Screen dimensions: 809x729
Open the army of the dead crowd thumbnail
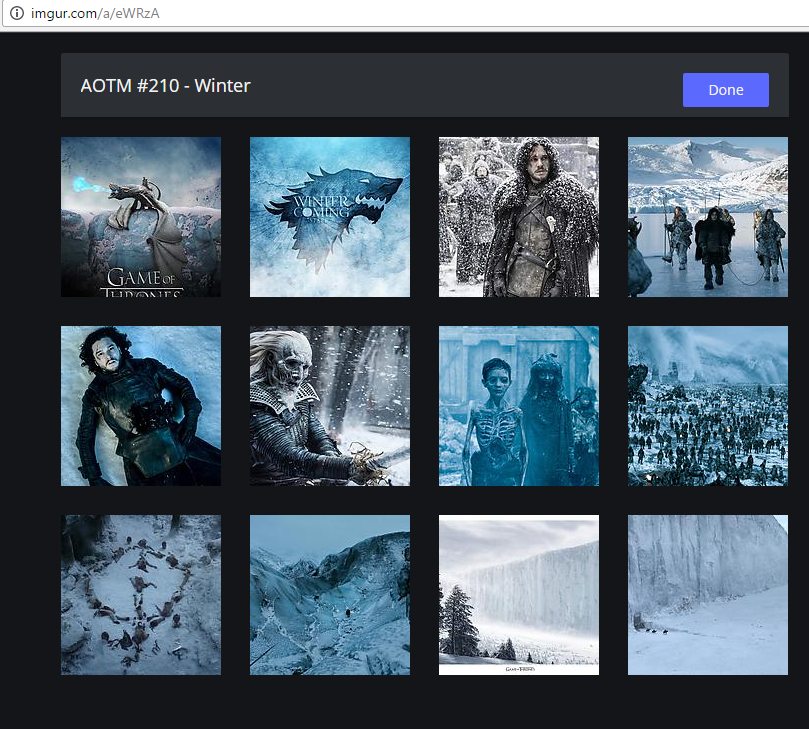coord(708,406)
